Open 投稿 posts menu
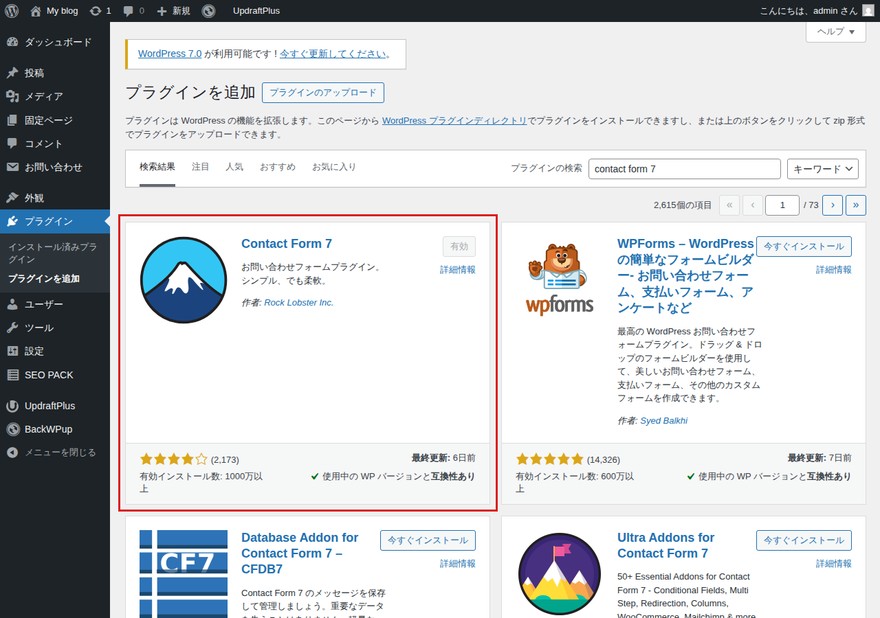Screen dimensions: 880x618 (55, 73)
